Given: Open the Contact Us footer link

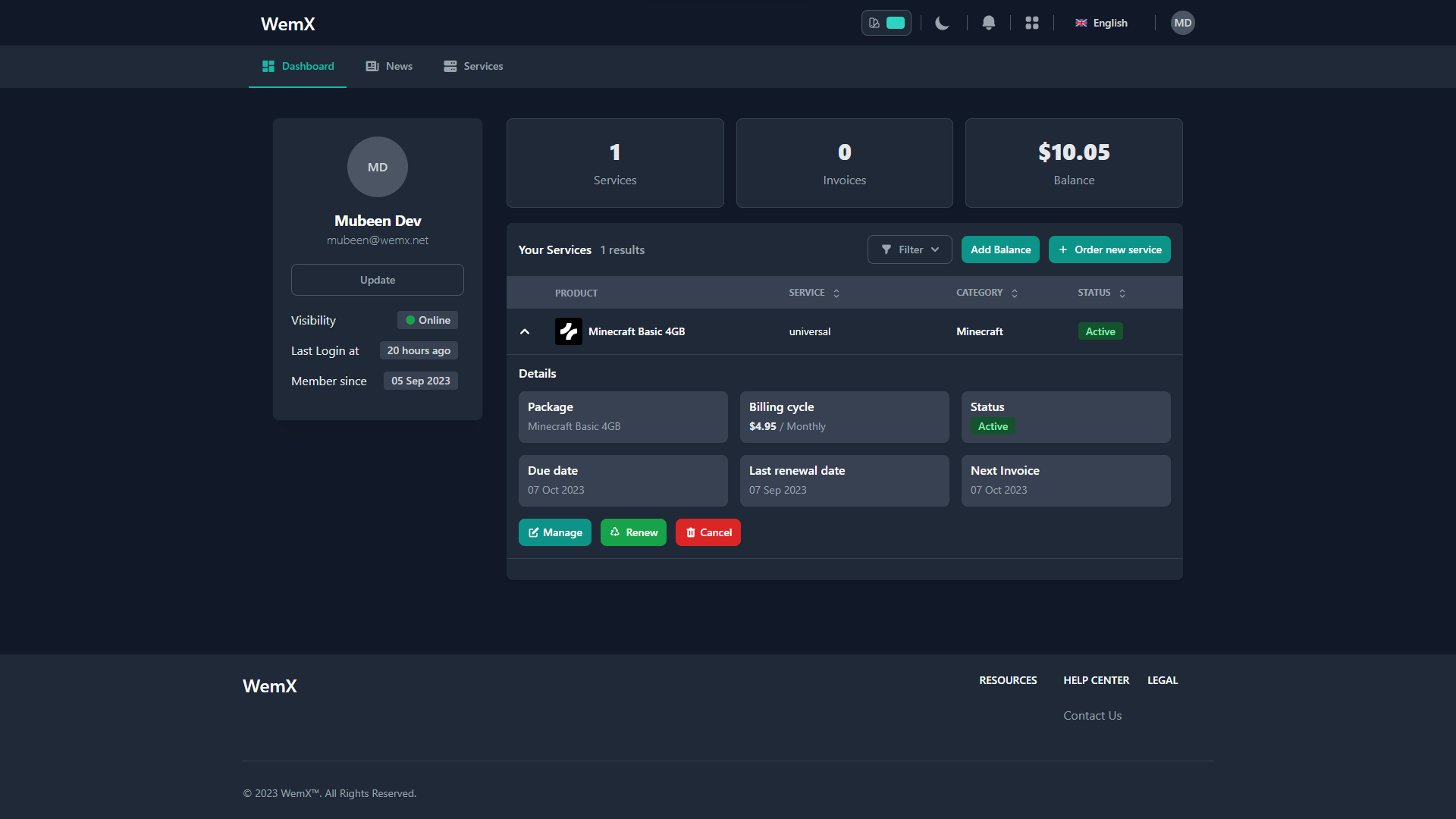Looking at the screenshot, I should coord(1092,716).
